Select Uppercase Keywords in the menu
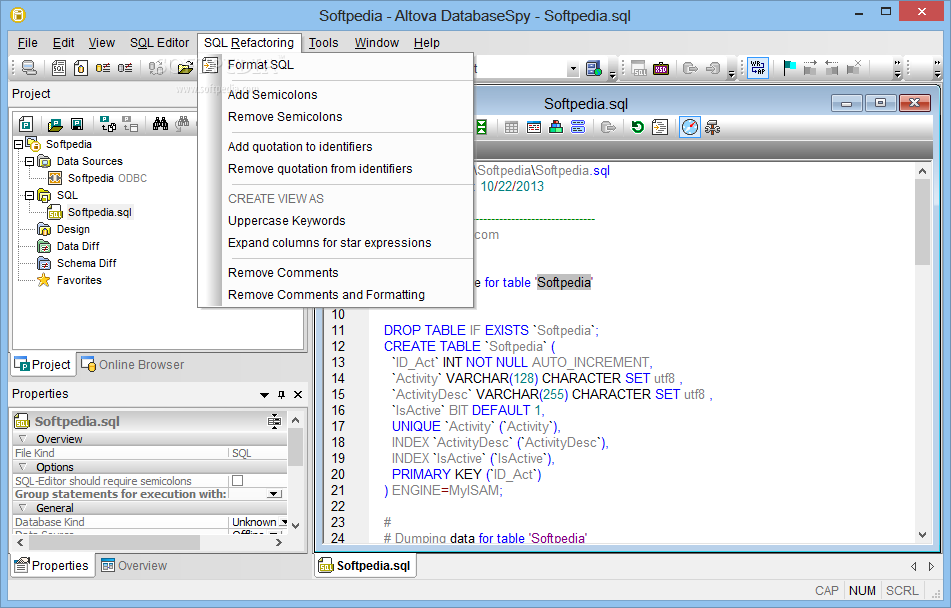The width and height of the screenshot is (951, 608). tap(287, 221)
